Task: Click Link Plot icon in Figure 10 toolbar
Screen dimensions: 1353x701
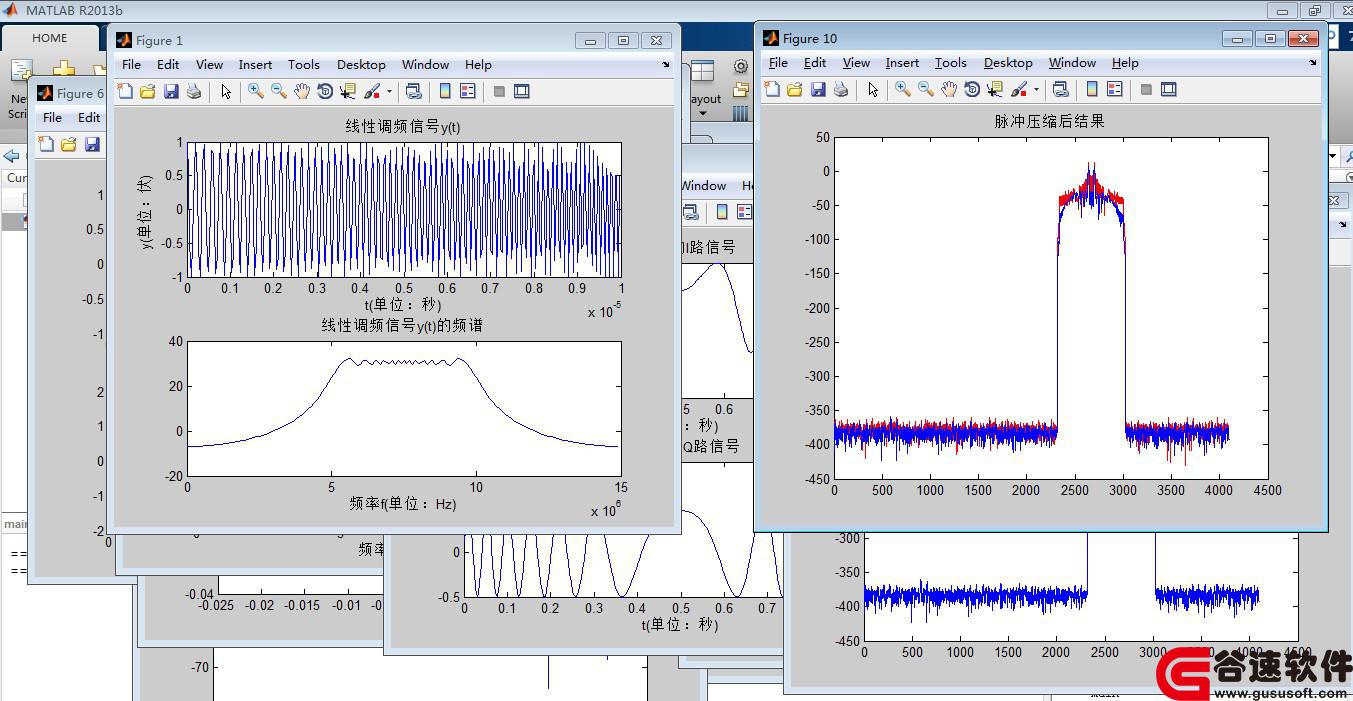Action: point(1060,89)
